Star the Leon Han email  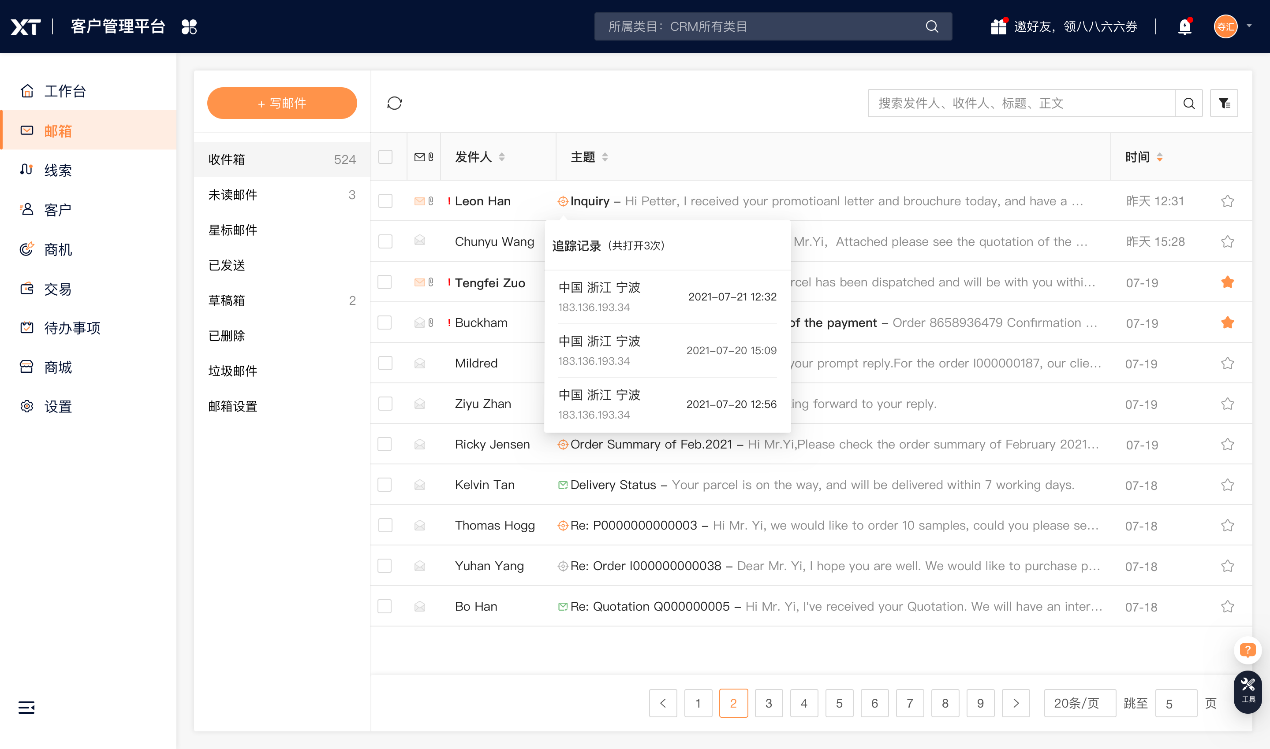click(x=1227, y=201)
